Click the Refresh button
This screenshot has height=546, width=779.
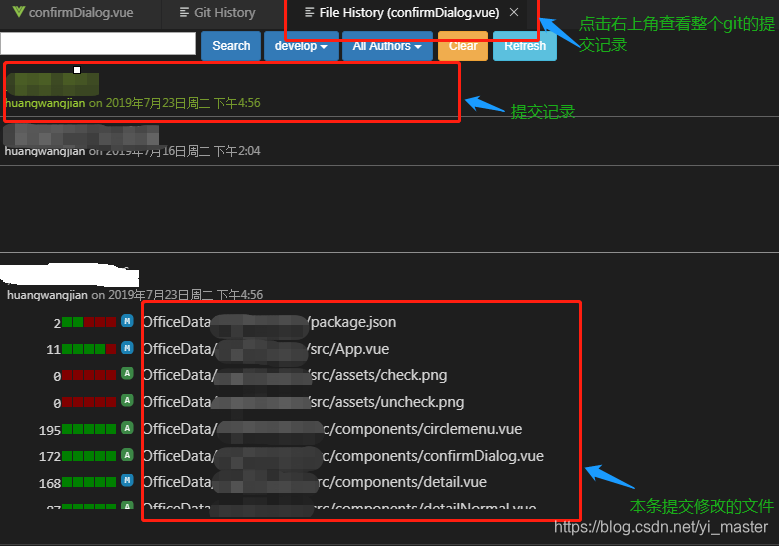pyautogui.click(x=525, y=46)
